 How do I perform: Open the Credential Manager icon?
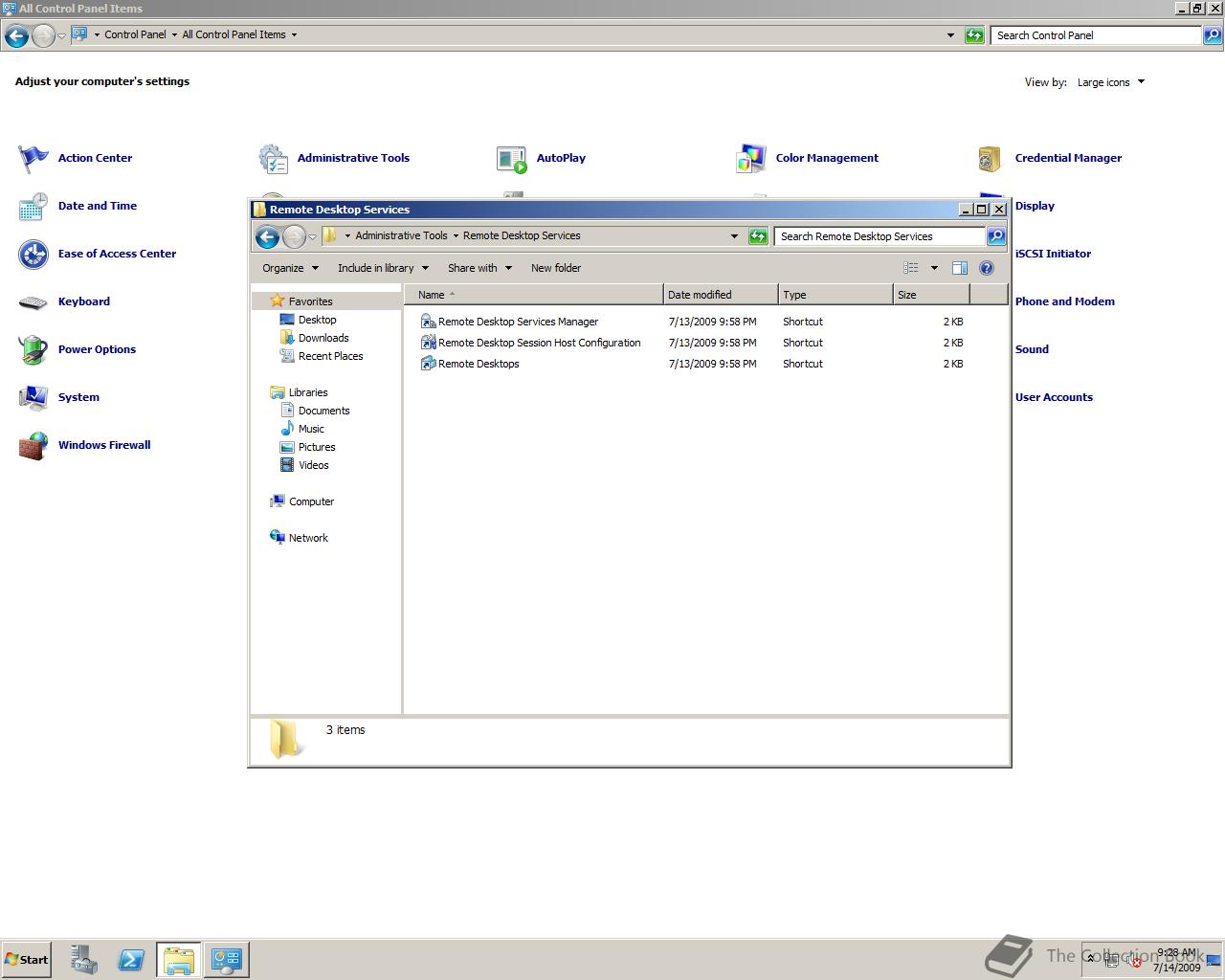coord(991,159)
